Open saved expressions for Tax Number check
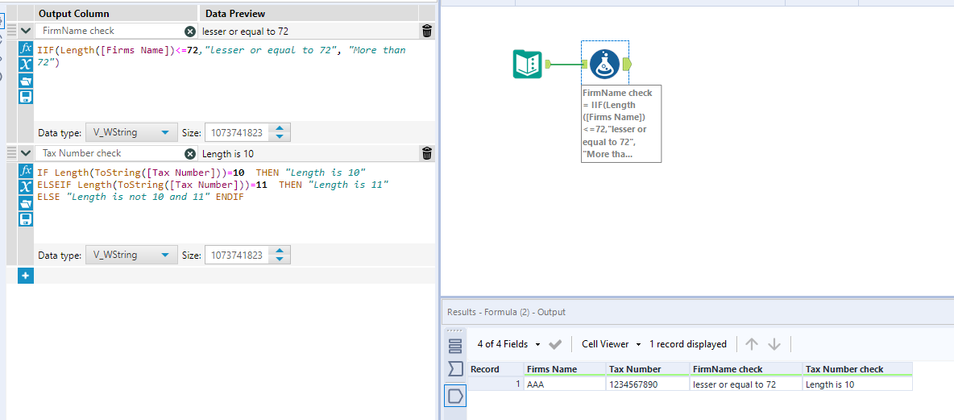 coord(26,203)
